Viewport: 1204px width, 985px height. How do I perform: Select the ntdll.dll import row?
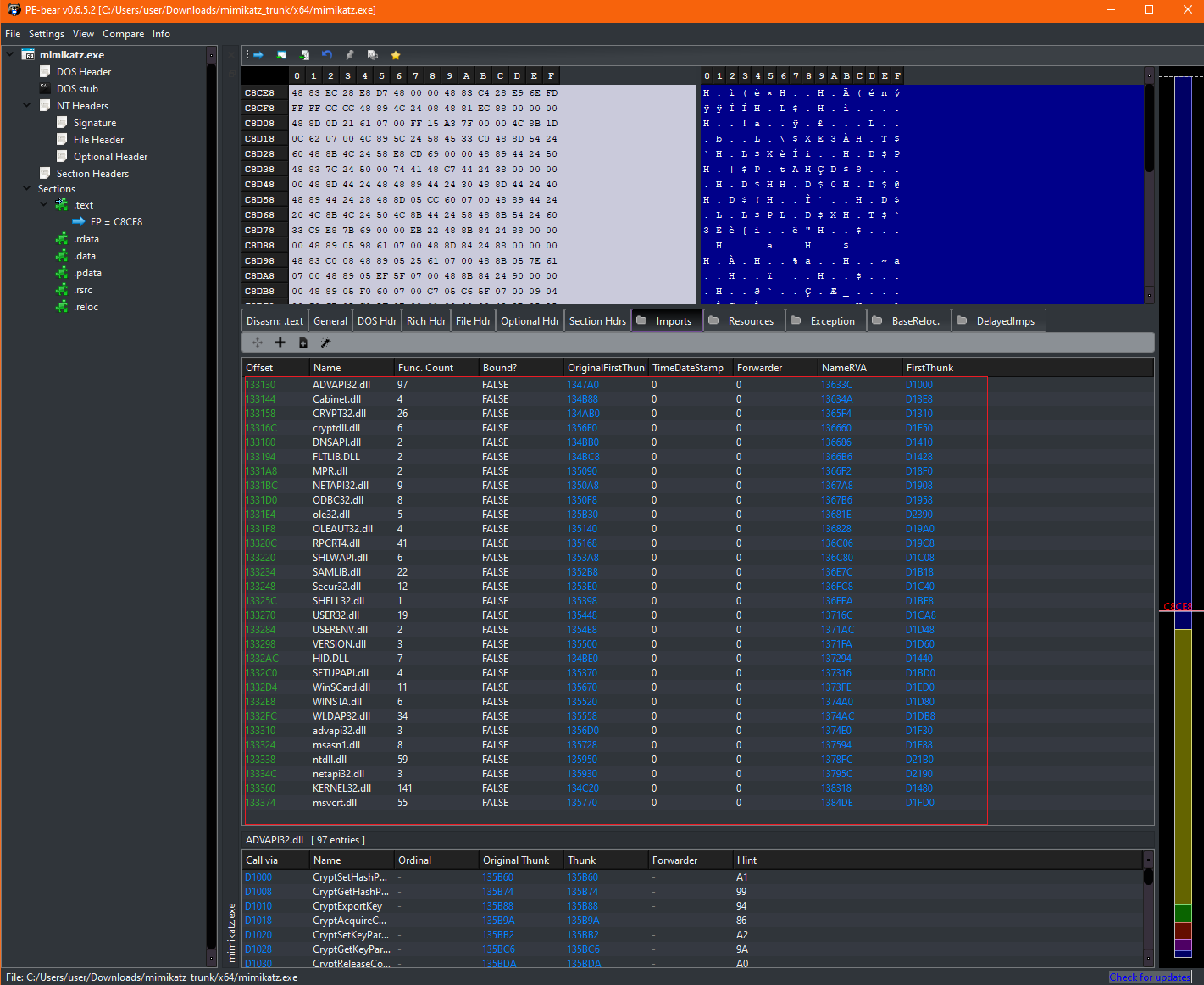click(615, 760)
